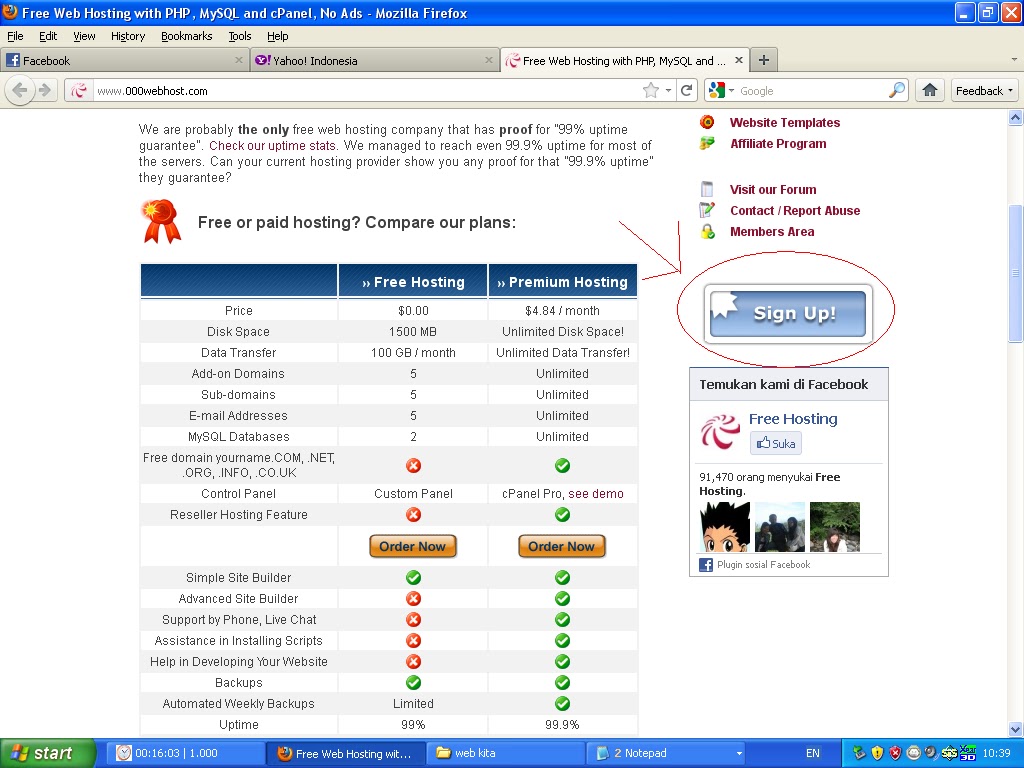The width and height of the screenshot is (1024, 768).
Task: Open the Members Area link
Action: click(x=772, y=231)
